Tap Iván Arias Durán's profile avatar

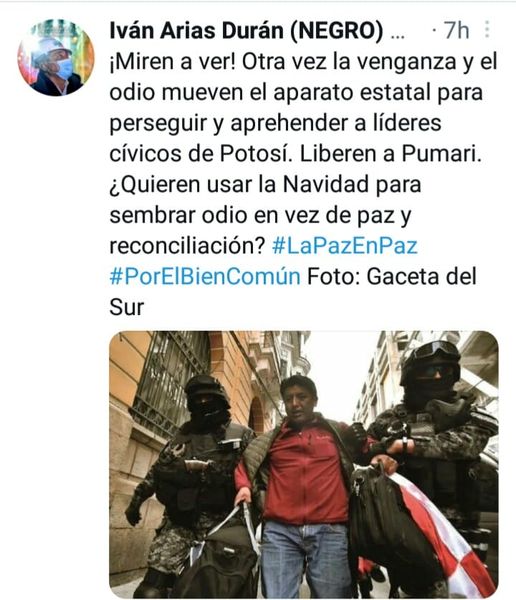[56, 58]
